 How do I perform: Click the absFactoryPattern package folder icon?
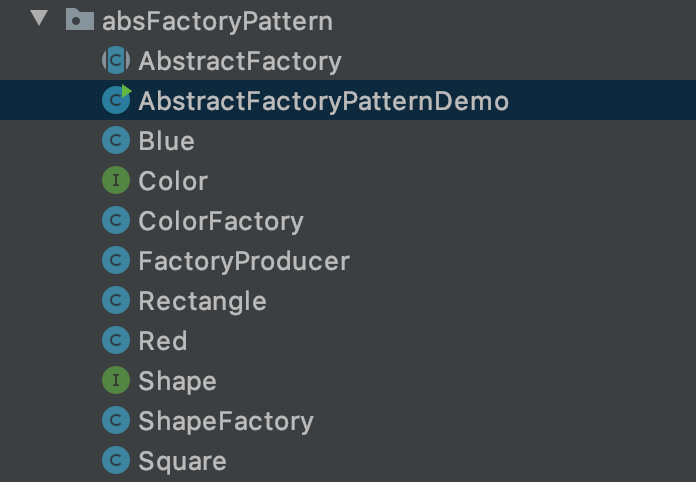79,20
